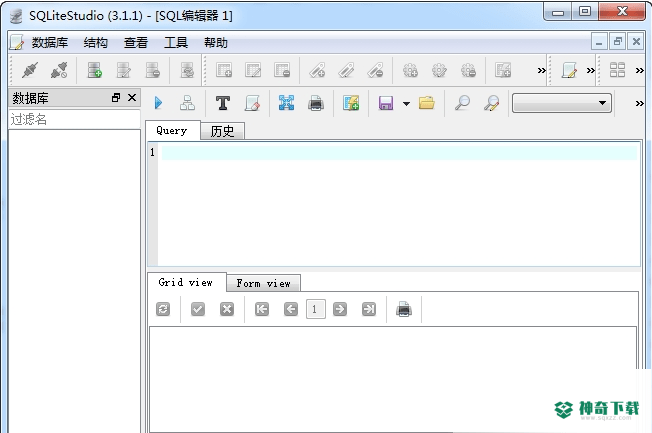Switch to the Query tab

(172, 131)
